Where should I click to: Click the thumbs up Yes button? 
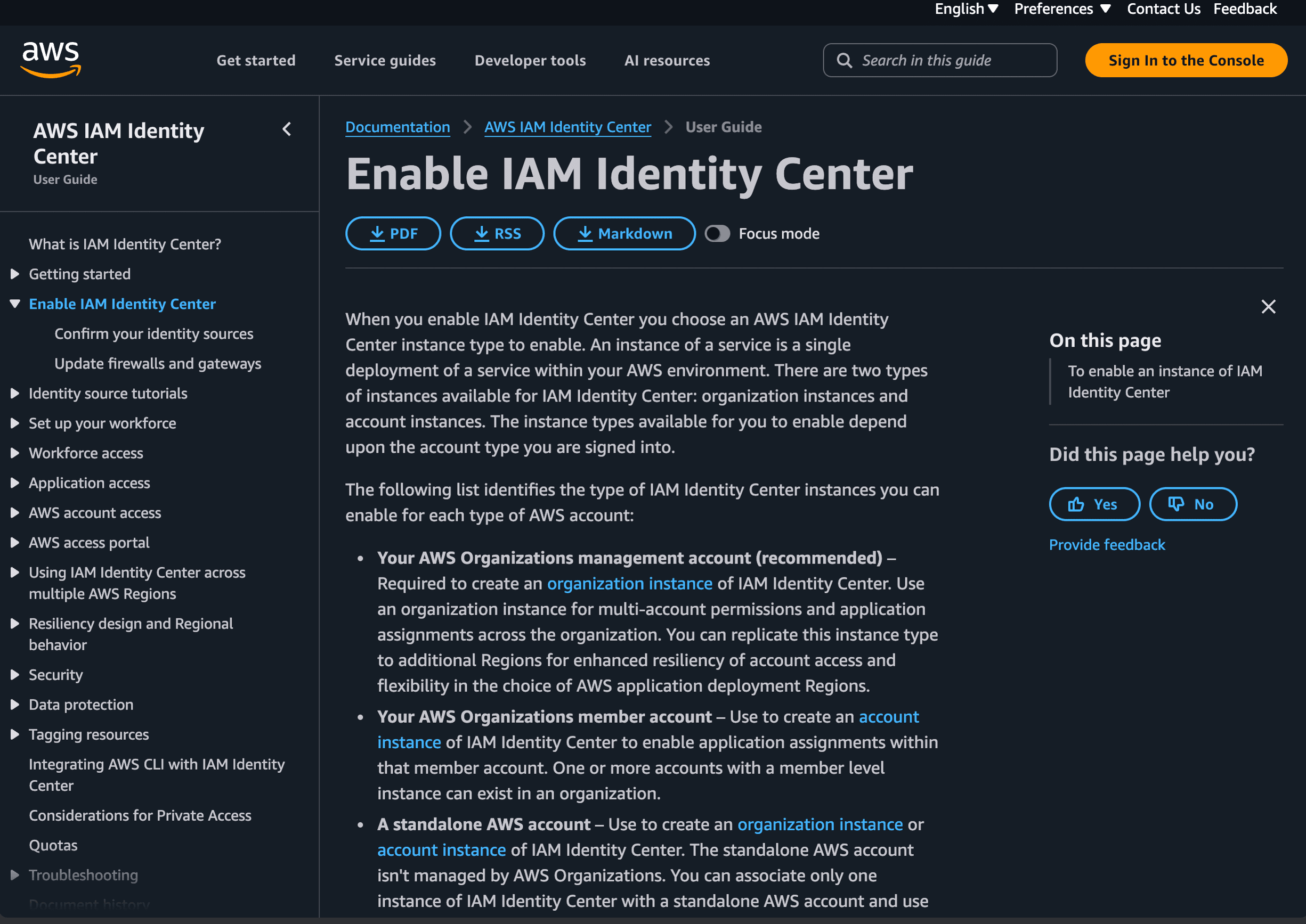coord(1094,504)
